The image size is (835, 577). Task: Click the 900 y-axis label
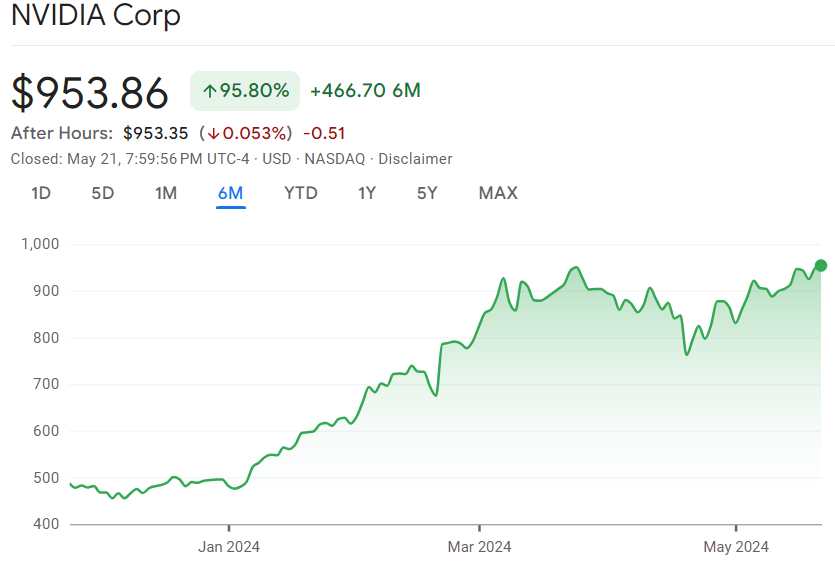pyautogui.click(x=46, y=291)
